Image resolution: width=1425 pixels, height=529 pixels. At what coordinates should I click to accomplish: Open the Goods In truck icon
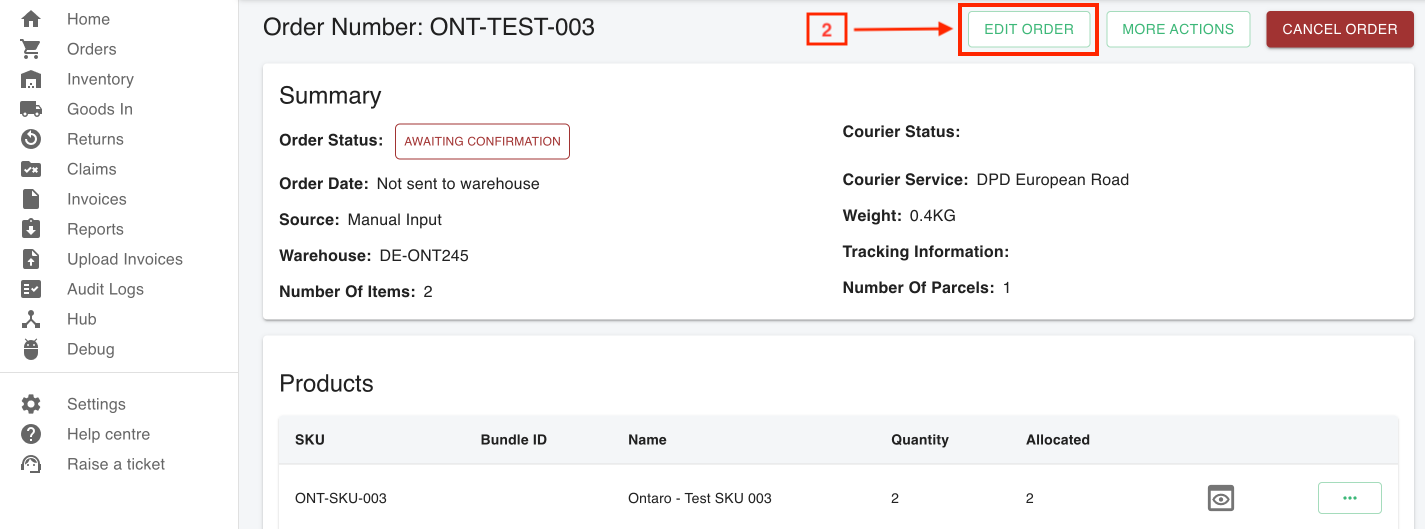[31, 109]
